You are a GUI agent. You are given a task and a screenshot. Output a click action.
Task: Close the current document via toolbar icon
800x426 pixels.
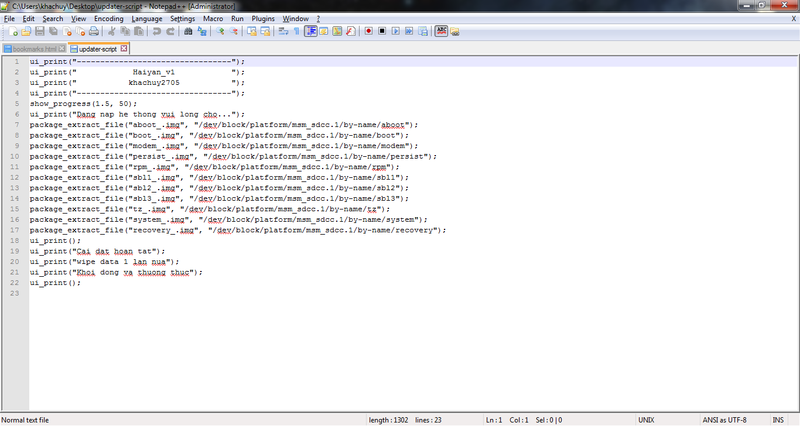point(67,32)
